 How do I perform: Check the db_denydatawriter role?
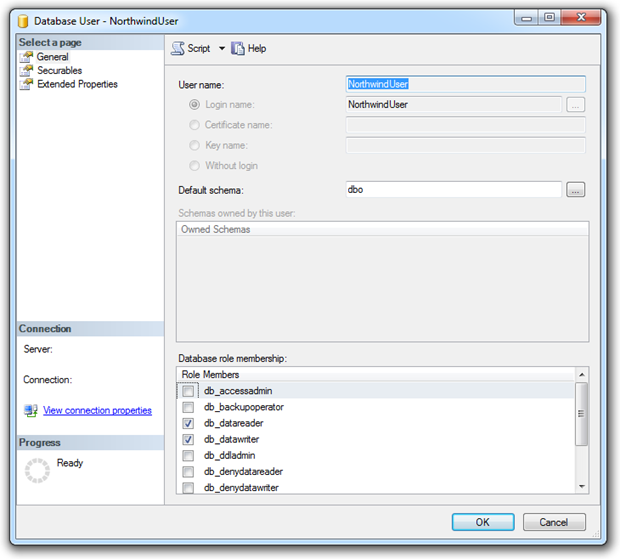[188, 488]
